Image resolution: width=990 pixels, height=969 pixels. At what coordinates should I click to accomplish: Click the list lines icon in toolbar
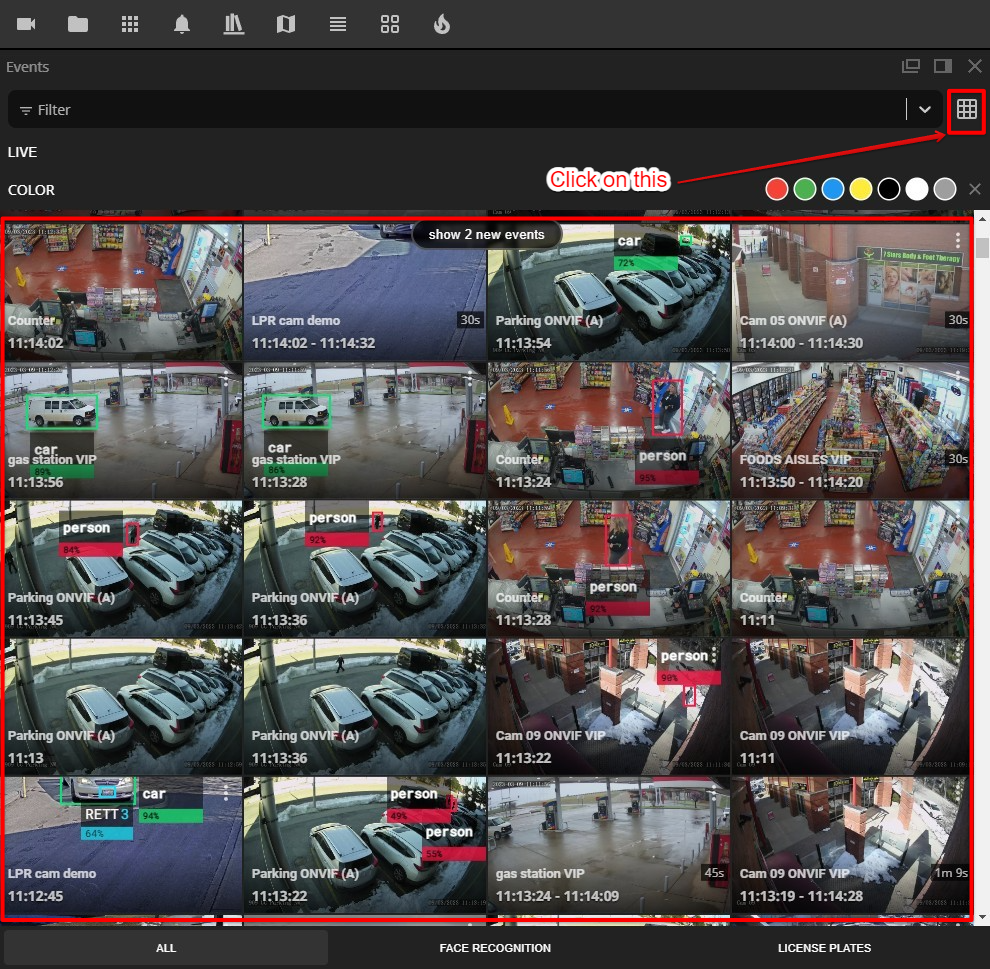coord(338,24)
